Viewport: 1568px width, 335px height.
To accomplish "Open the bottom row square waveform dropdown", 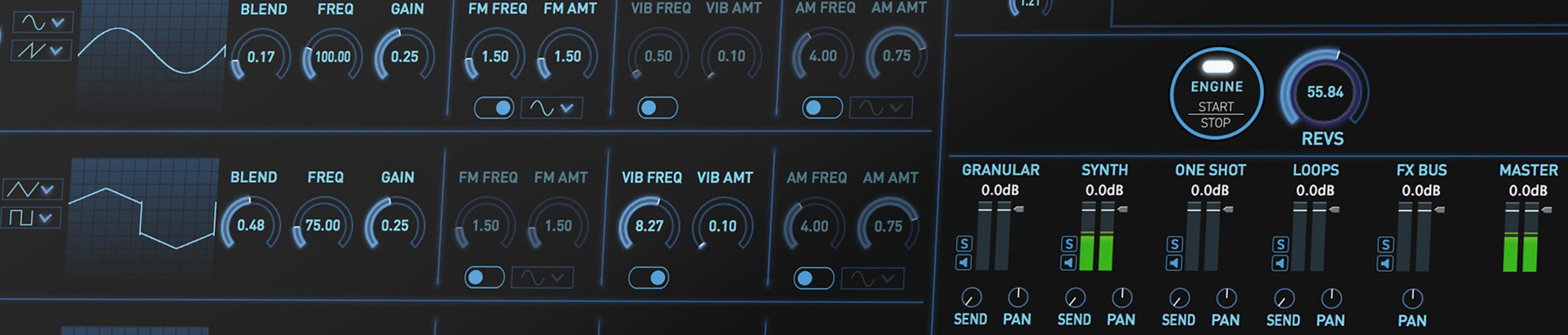I will tap(31, 217).
